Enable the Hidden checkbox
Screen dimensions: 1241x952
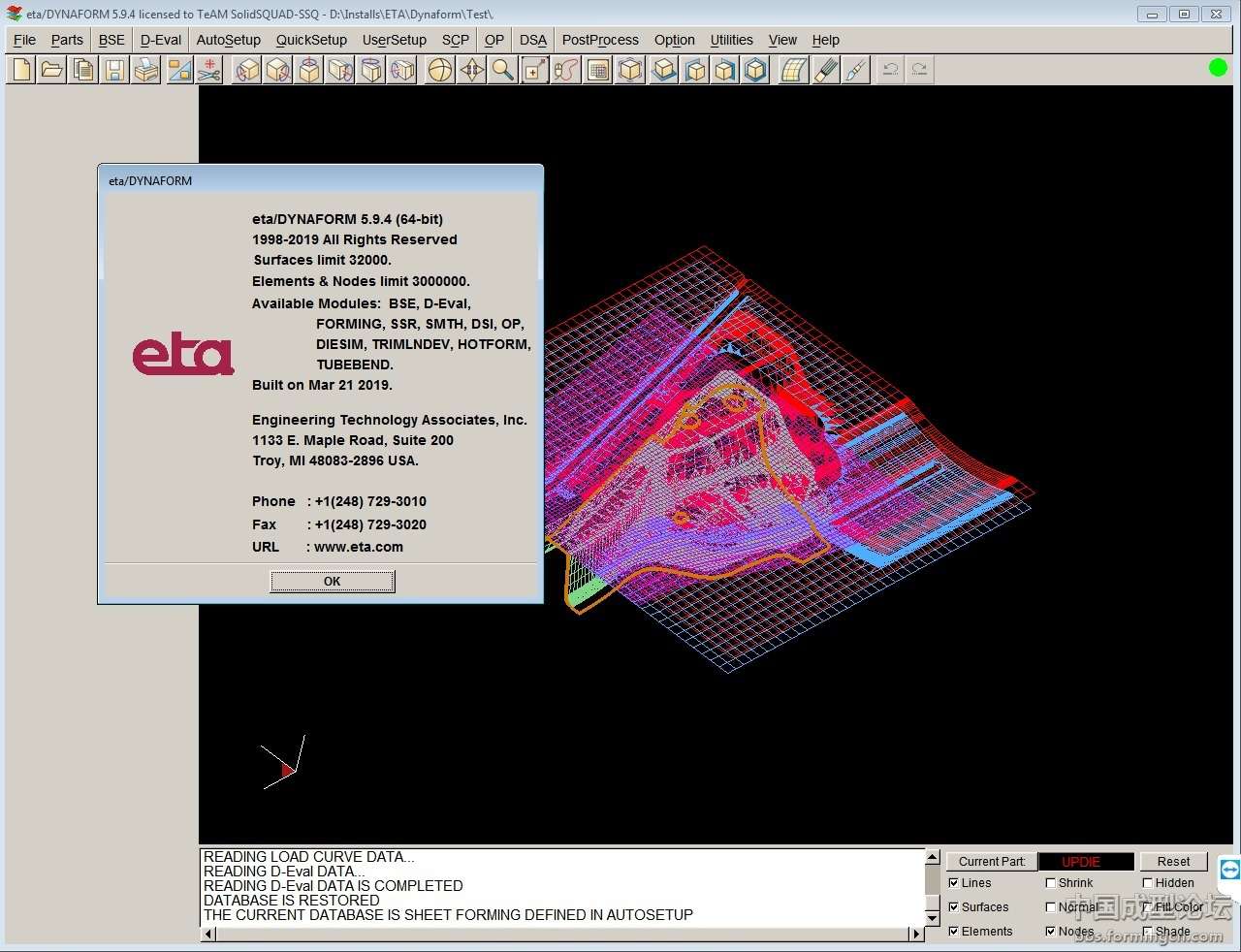(x=1148, y=883)
